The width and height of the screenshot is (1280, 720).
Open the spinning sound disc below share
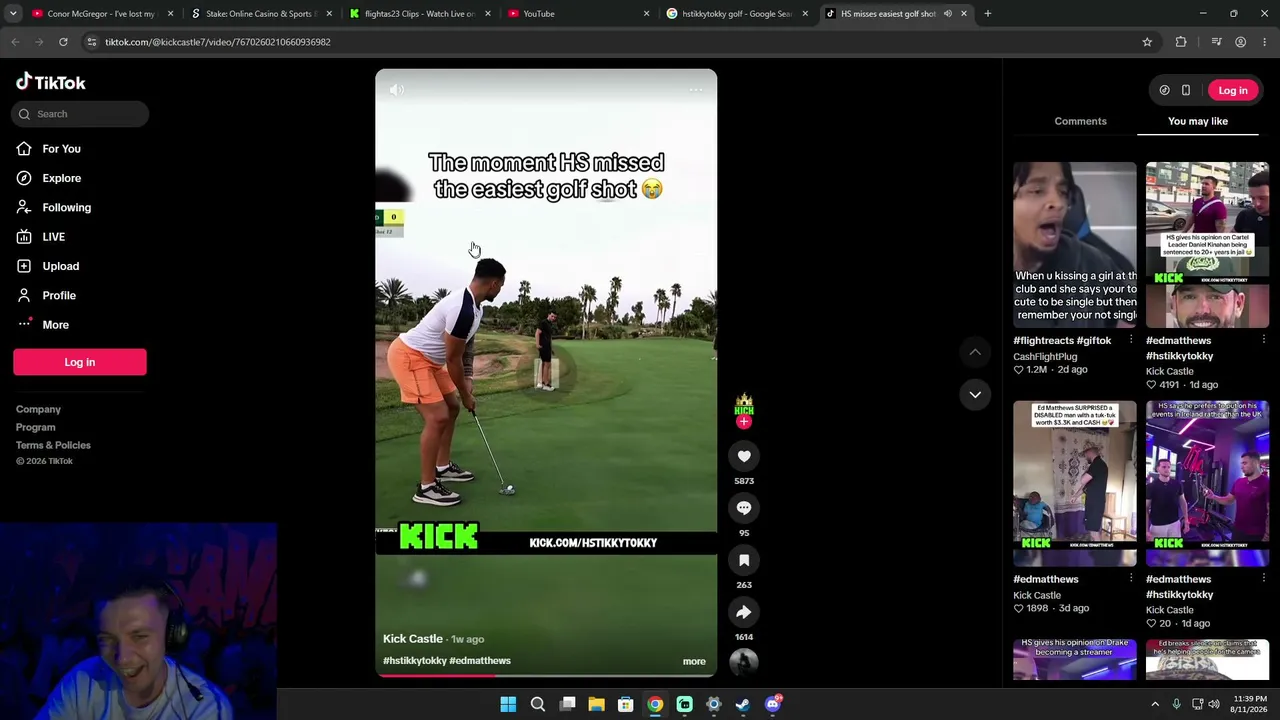744,661
